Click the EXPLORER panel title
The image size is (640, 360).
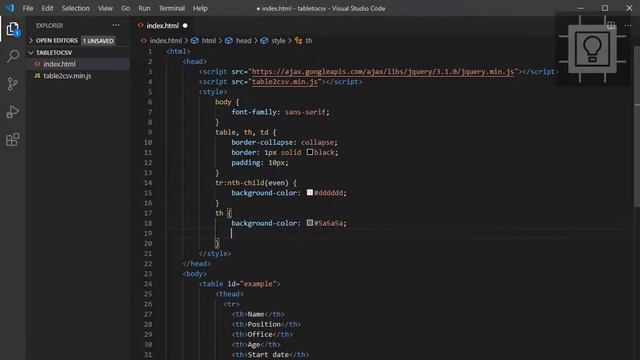[x=49, y=25]
